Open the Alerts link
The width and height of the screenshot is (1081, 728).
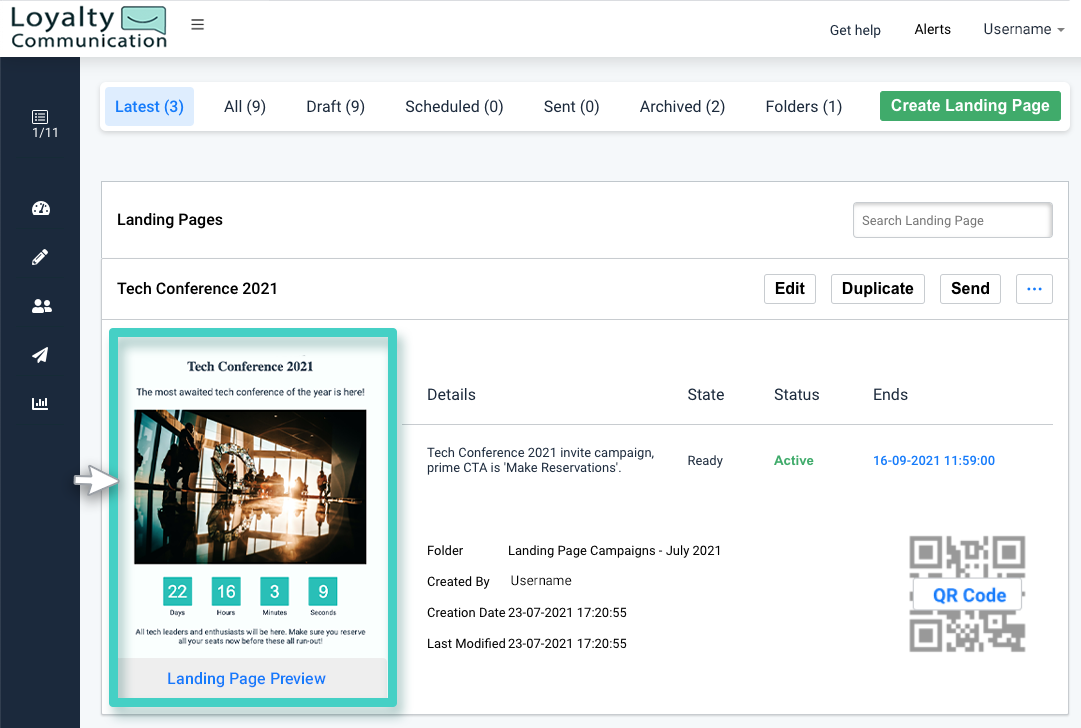(x=932, y=29)
